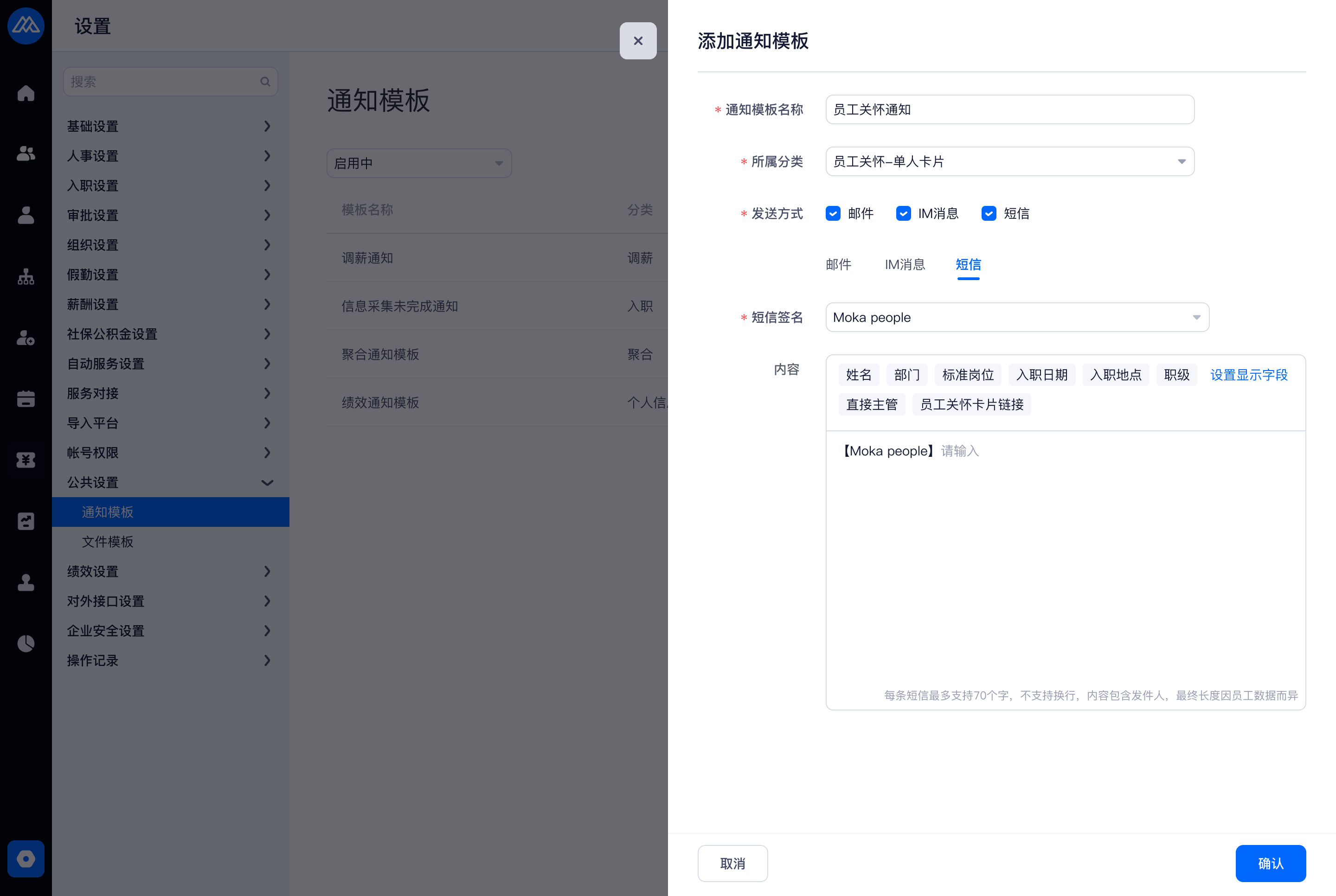1336x896 pixels.
Task: Focus the settings 搜索 input
Action: point(170,82)
